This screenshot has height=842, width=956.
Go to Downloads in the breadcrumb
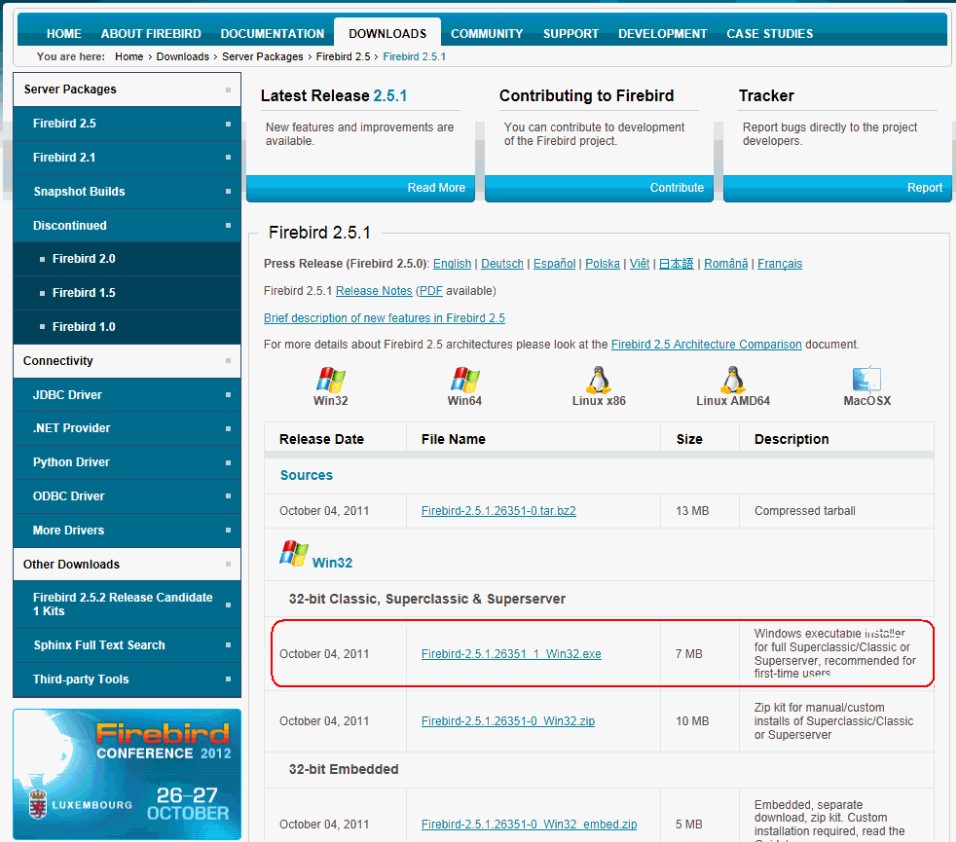coord(182,57)
